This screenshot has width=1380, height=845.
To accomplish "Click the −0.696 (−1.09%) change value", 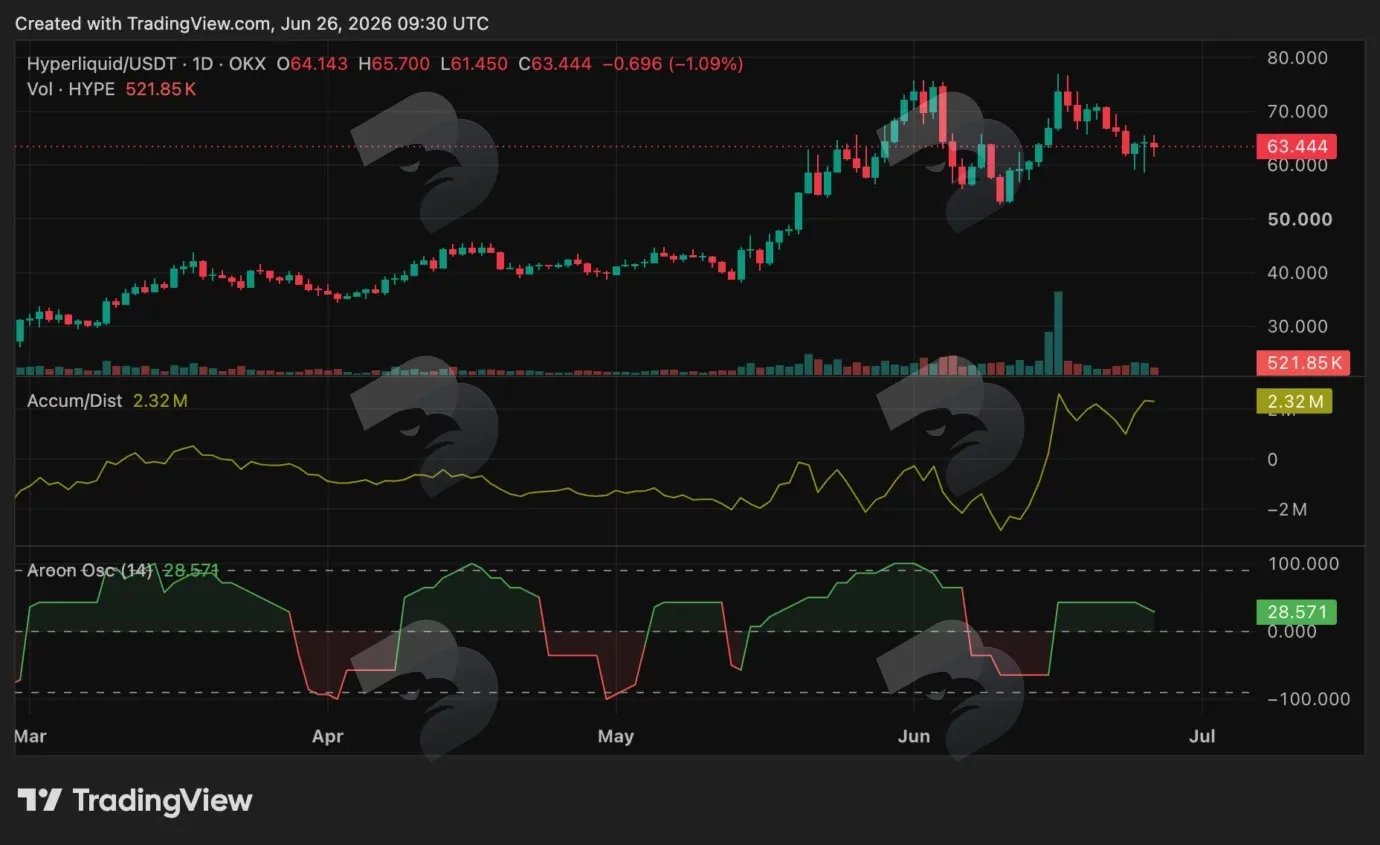I will pyautogui.click(x=671, y=64).
